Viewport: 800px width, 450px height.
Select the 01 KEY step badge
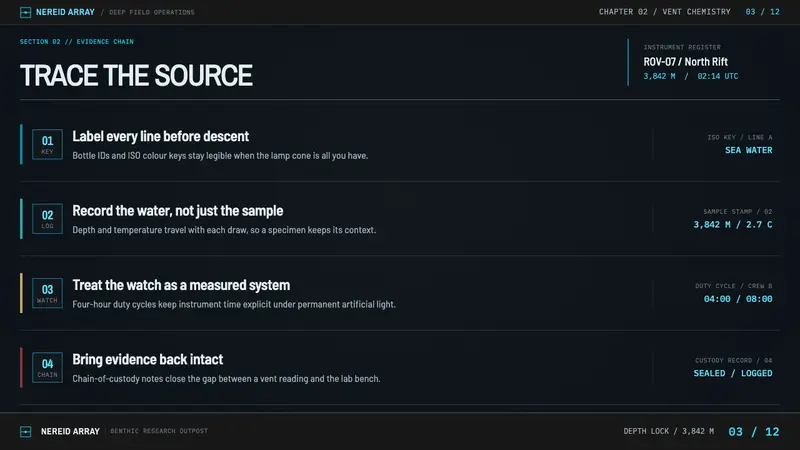(x=47, y=144)
